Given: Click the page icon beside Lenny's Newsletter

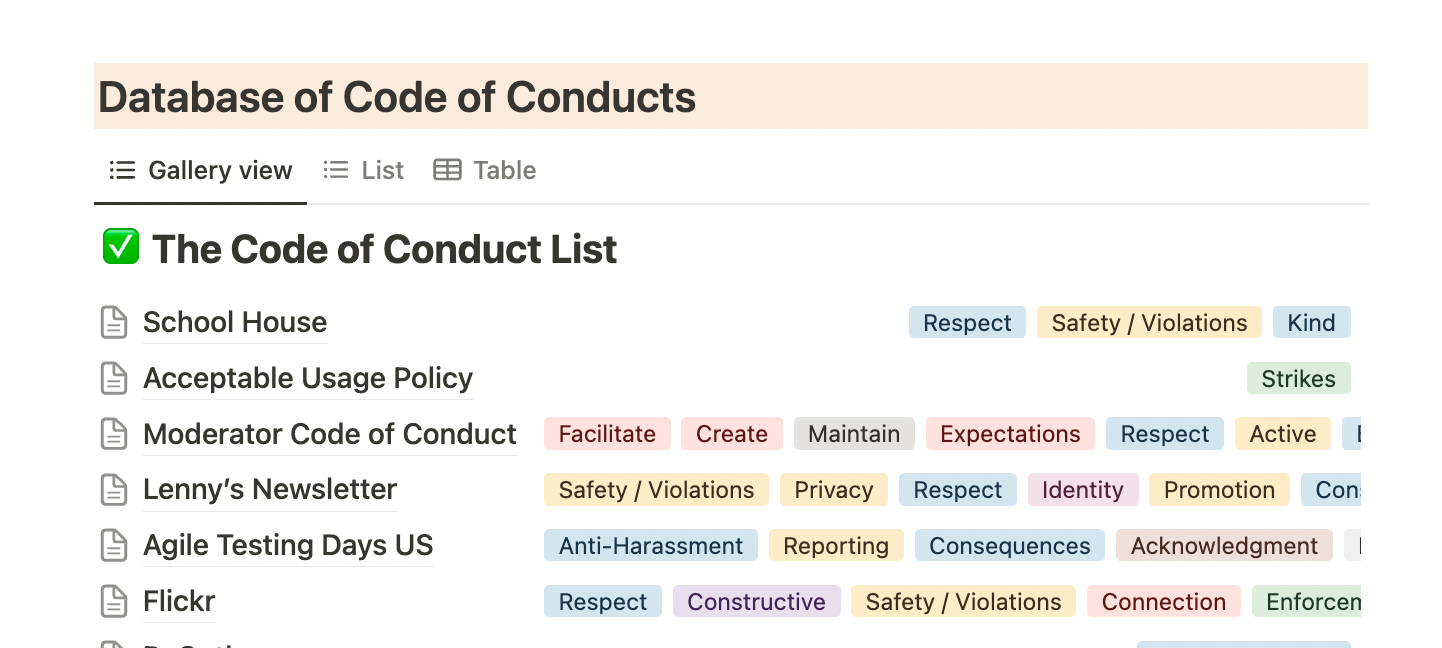Looking at the screenshot, I should coord(115,490).
